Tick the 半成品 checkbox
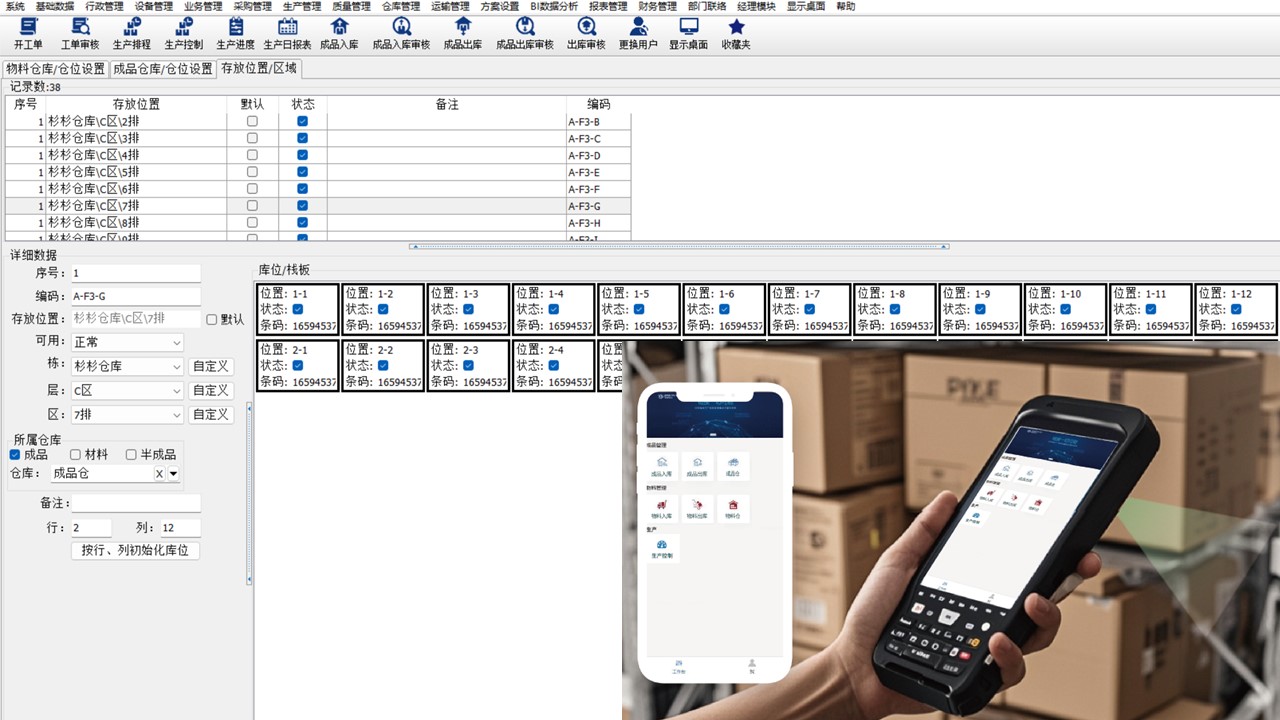 [131, 455]
